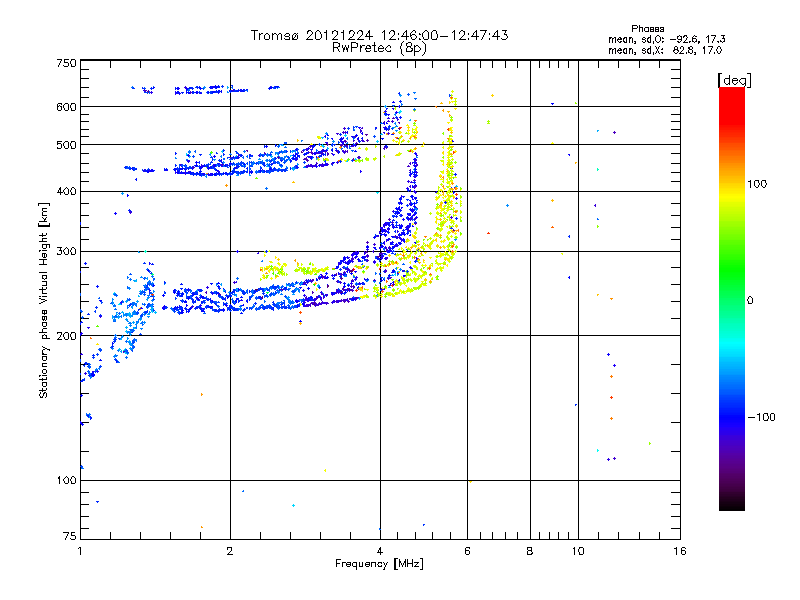This screenshot has height=600, width=800.
Task: Click the colorbar tick label '100'
Action: coord(757,184)
